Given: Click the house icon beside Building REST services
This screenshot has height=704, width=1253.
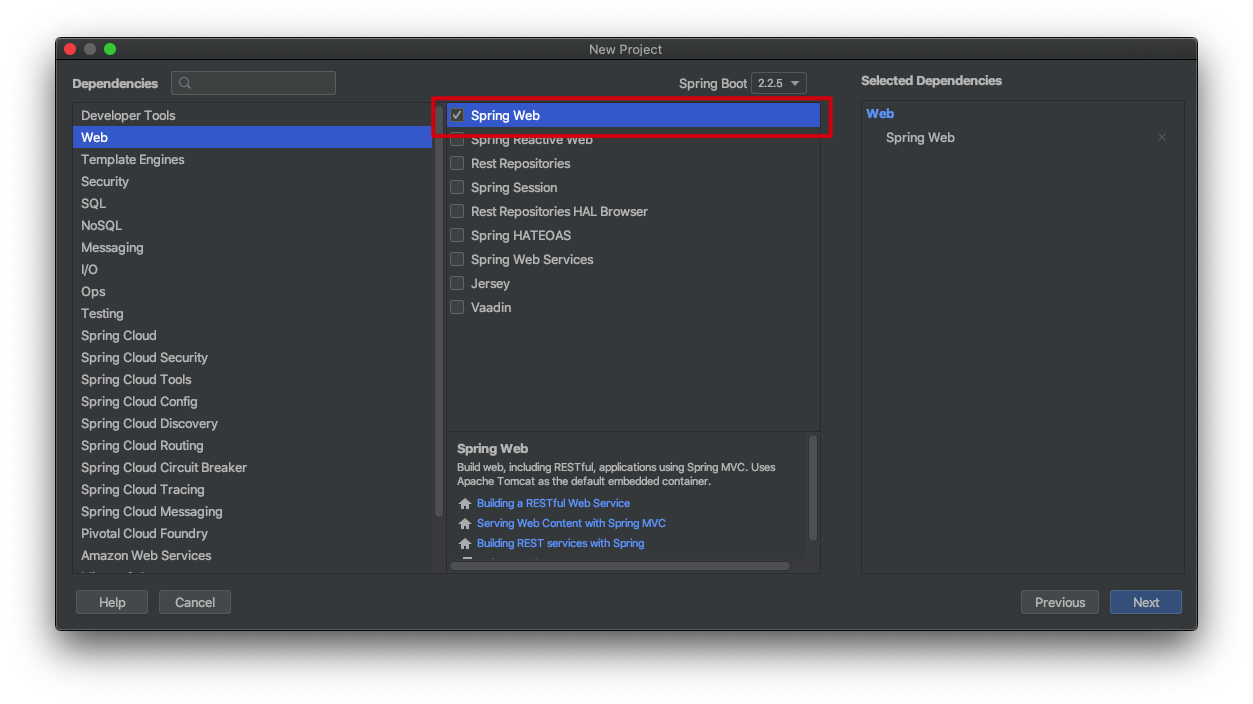Looking at the screenshot, I should [464, 544].
